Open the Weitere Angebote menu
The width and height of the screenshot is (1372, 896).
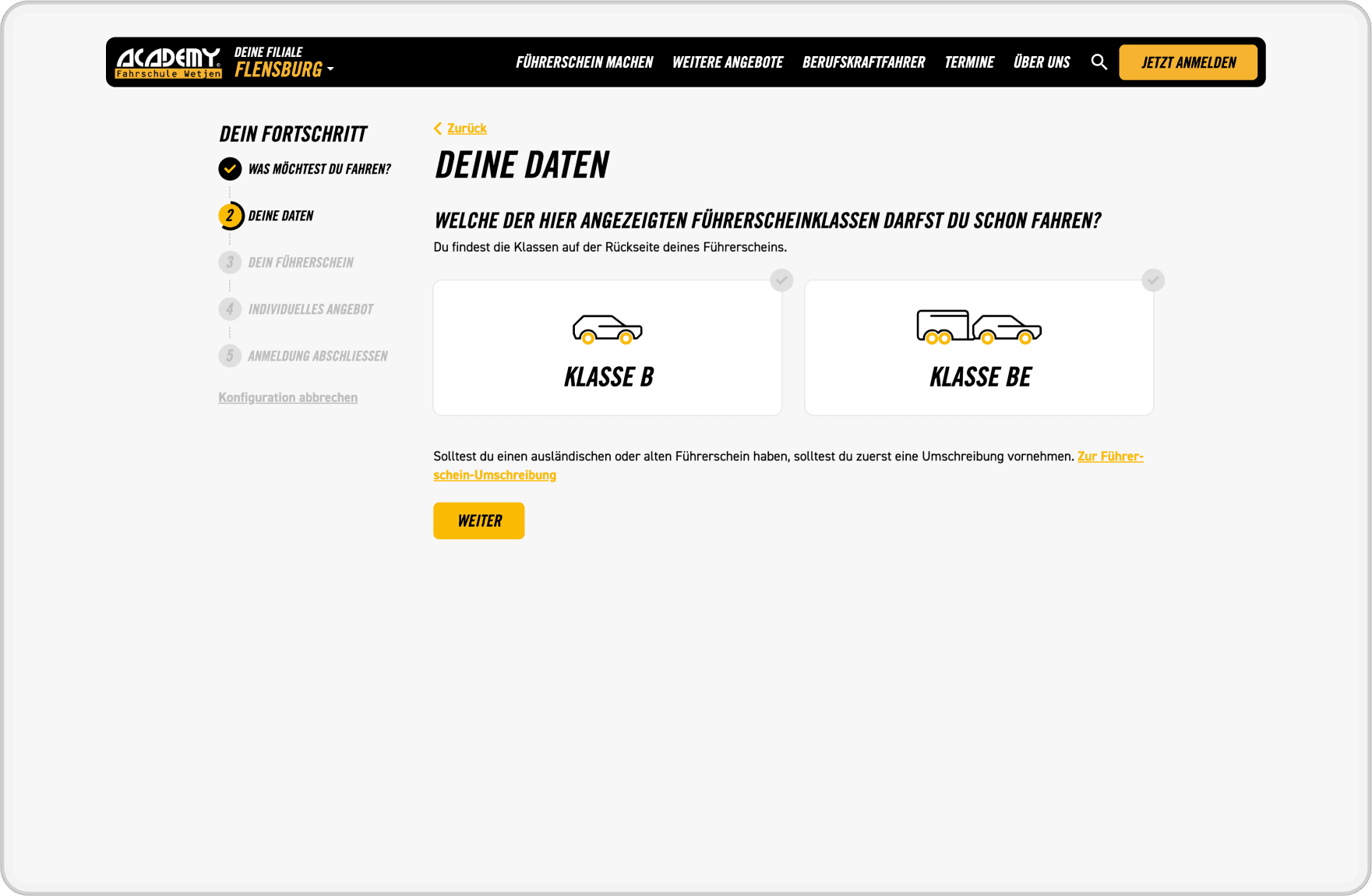tap(728, 62)
